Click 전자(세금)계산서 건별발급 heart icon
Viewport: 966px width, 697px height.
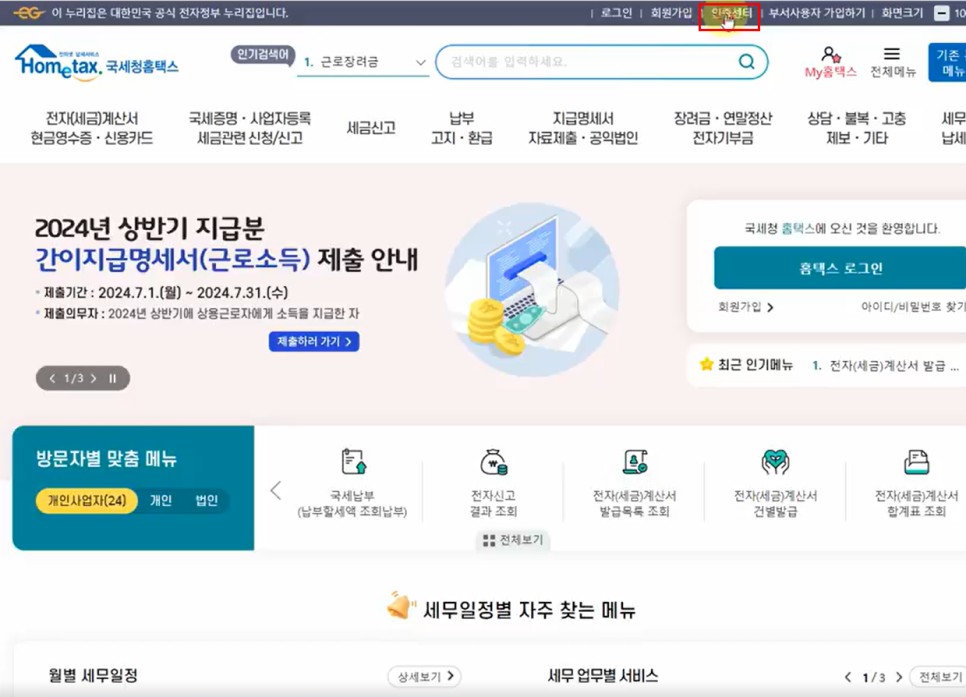point(775,462)
